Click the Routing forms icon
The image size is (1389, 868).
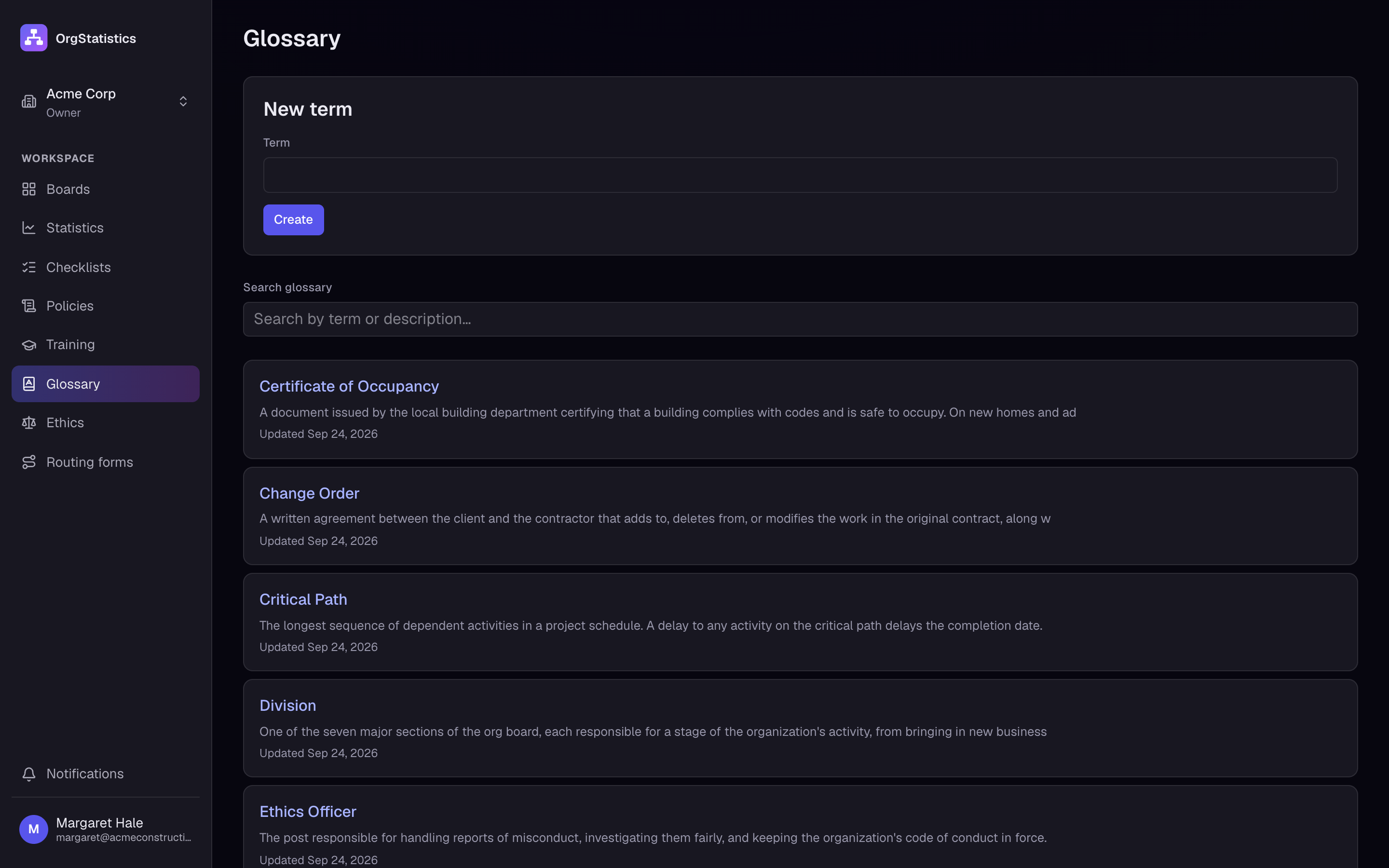click(29, 462)
